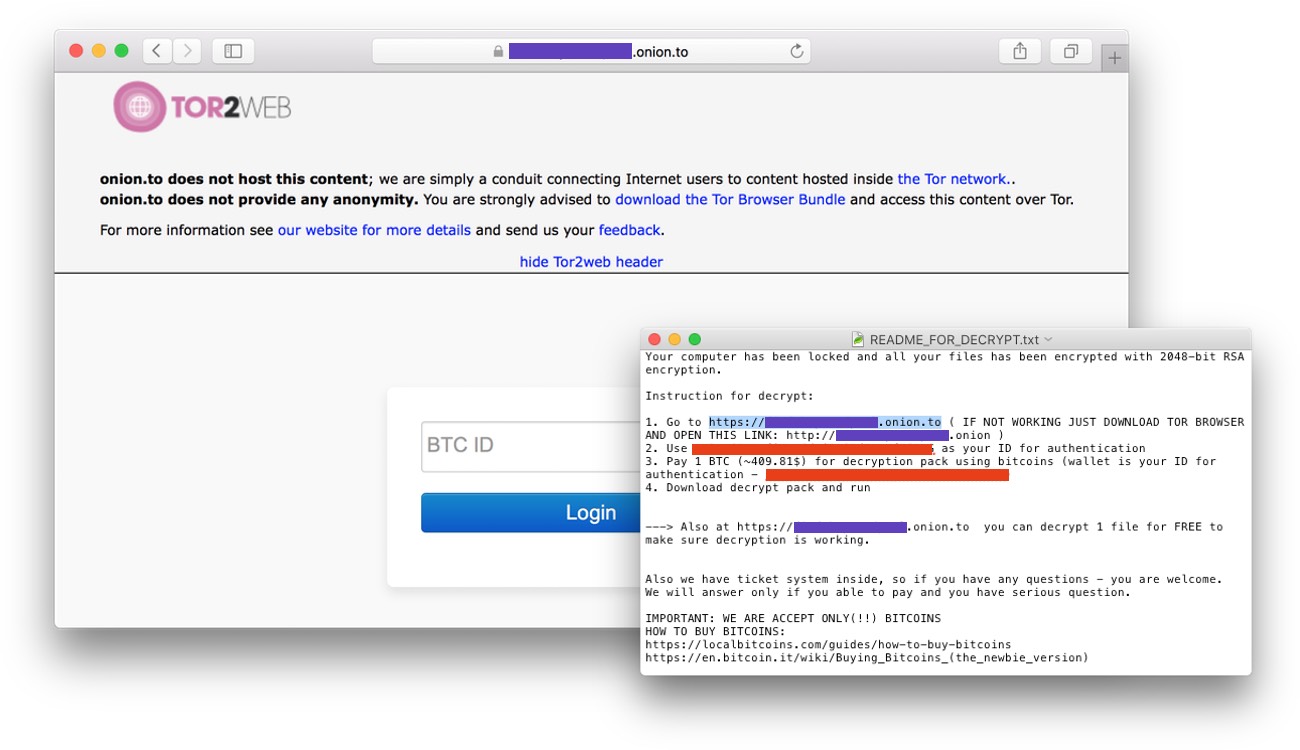Click "IMPORTANT: WE ARE ACCEPT ONLY(!!) BITCOINS" line

click(x=793, y=618)
